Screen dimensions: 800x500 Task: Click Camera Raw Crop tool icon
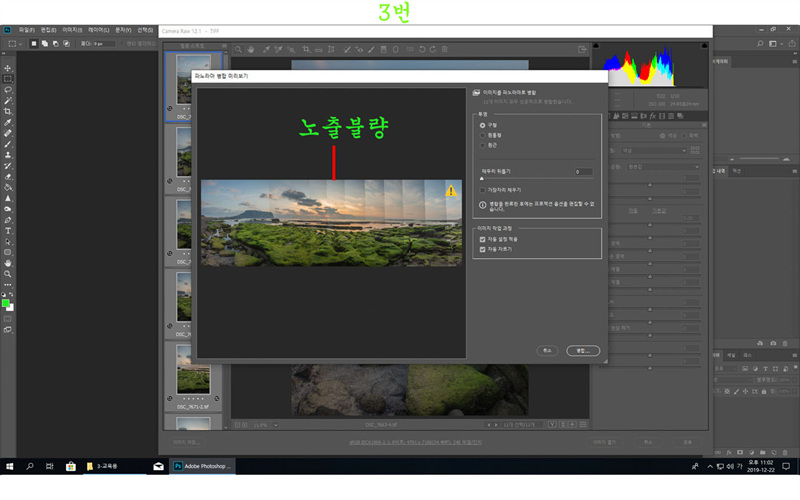(306, 49)
